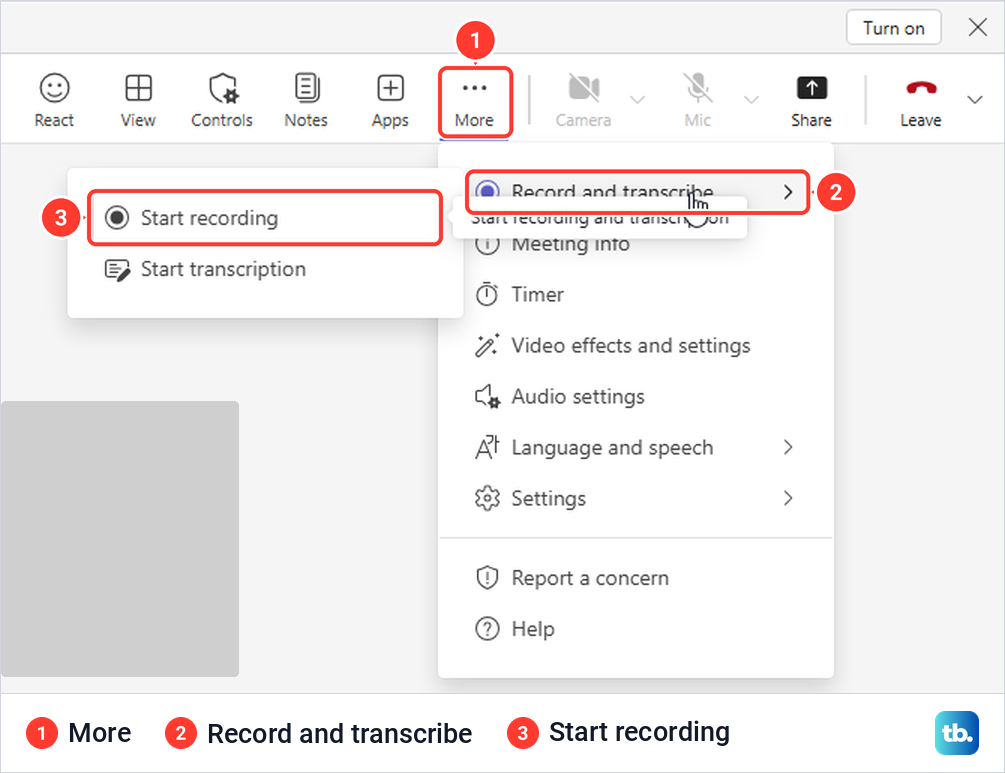Viewport: 1005px width, 773px height.
Task: Unmute the Mic
Action: tap(697, 100)
